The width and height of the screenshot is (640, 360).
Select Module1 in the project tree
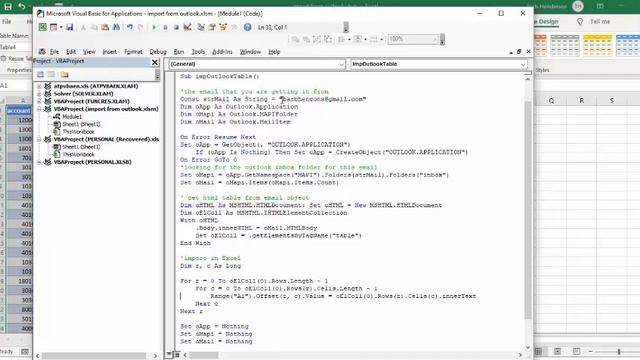[x=72, y=117]
